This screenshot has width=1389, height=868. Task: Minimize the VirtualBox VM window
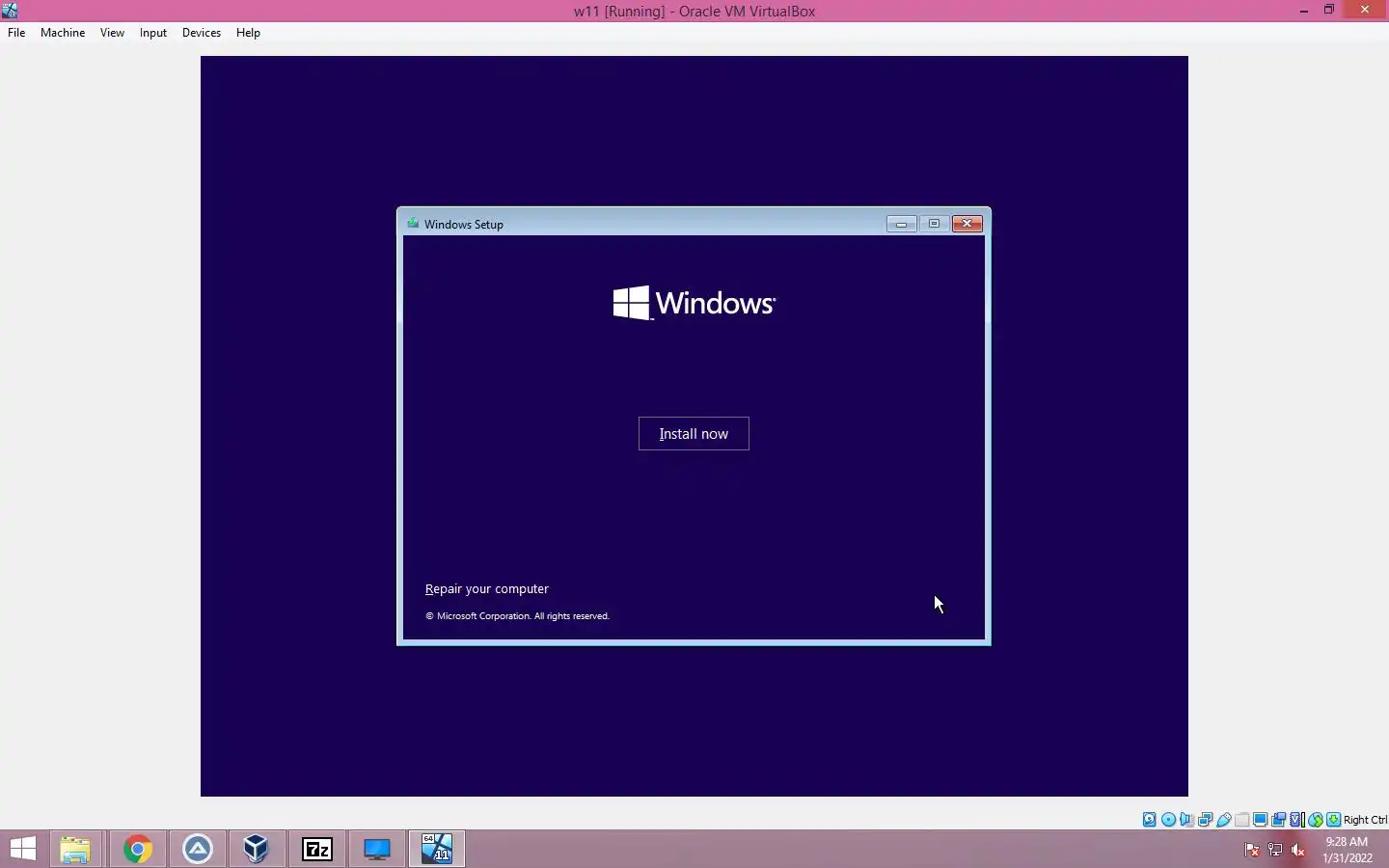tap(1304, 11)
